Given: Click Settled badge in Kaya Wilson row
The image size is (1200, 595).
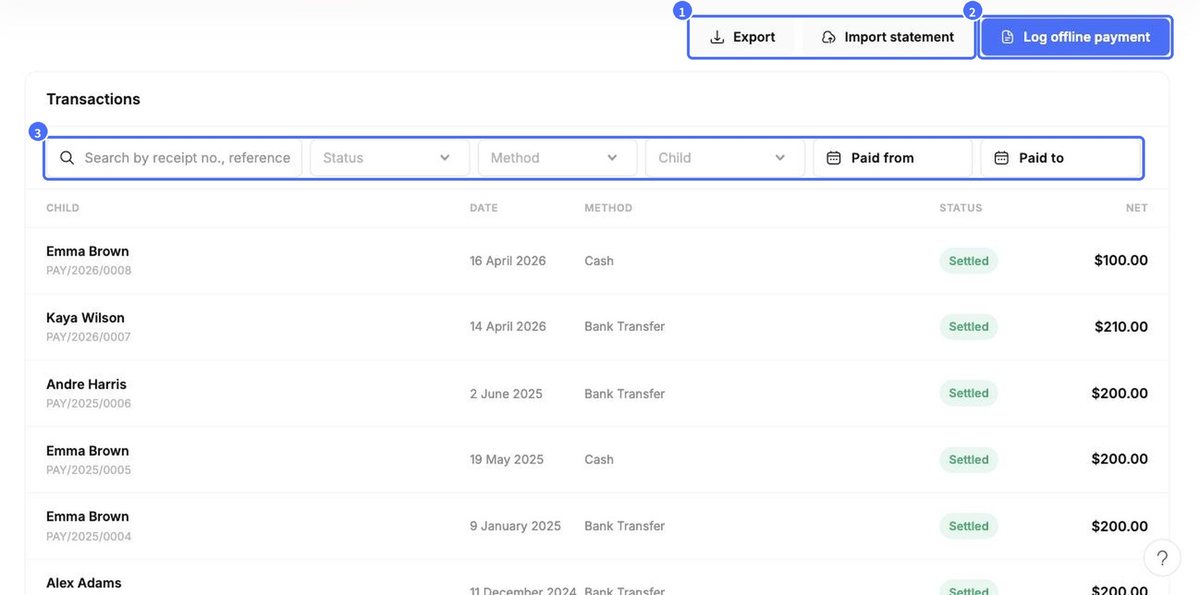Looking at the screenshot, I should click(969, 327).
